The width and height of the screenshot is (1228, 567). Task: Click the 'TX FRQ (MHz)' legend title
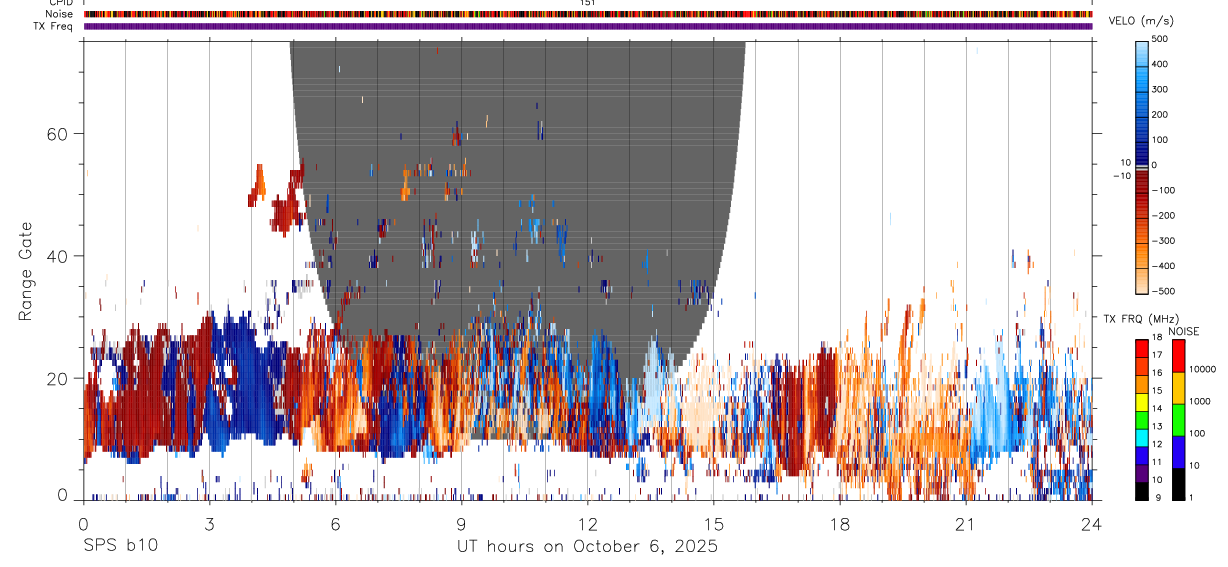coord(1140,318)
